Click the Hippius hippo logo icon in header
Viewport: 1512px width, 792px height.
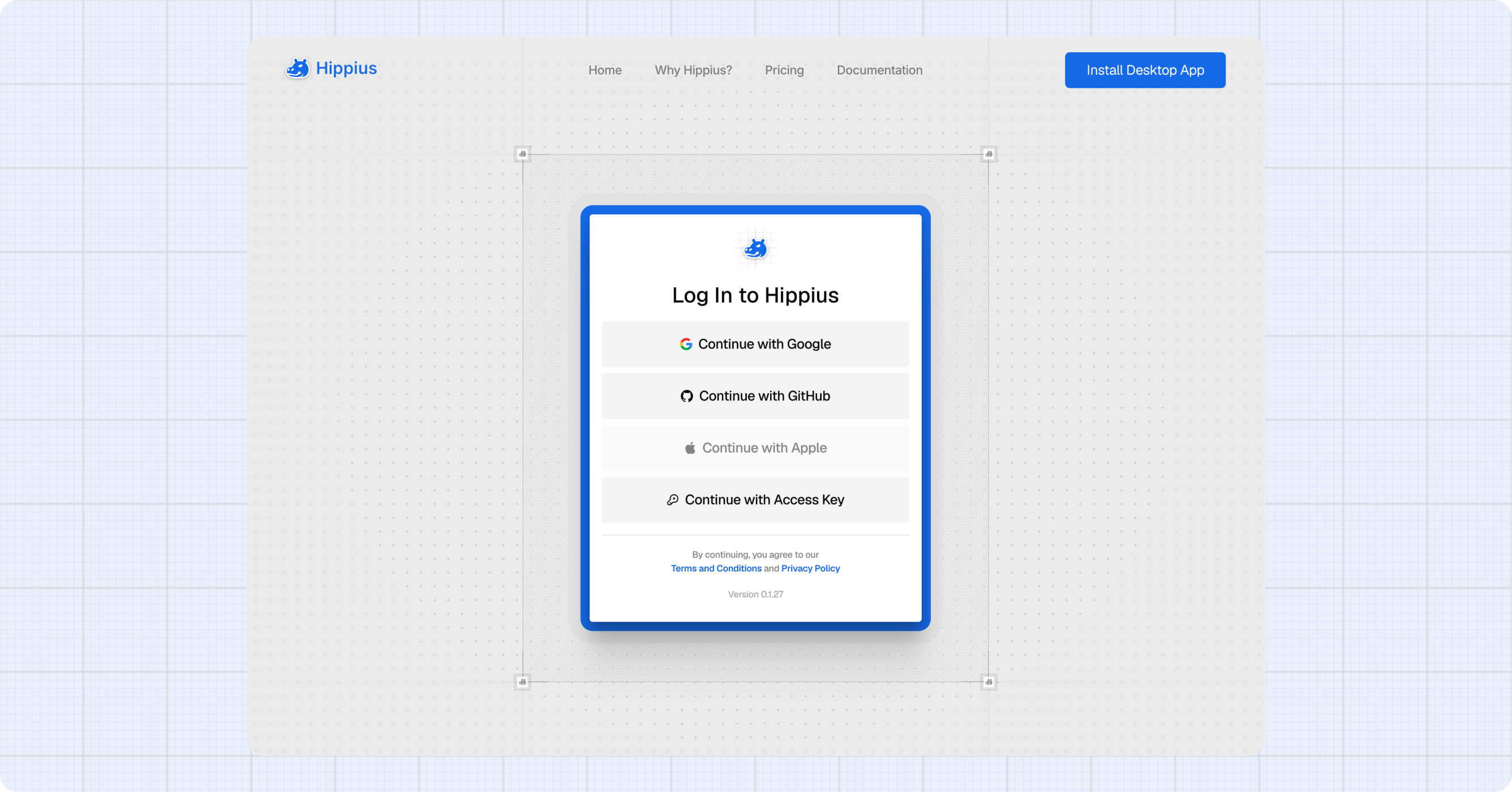tap(298, 68)
